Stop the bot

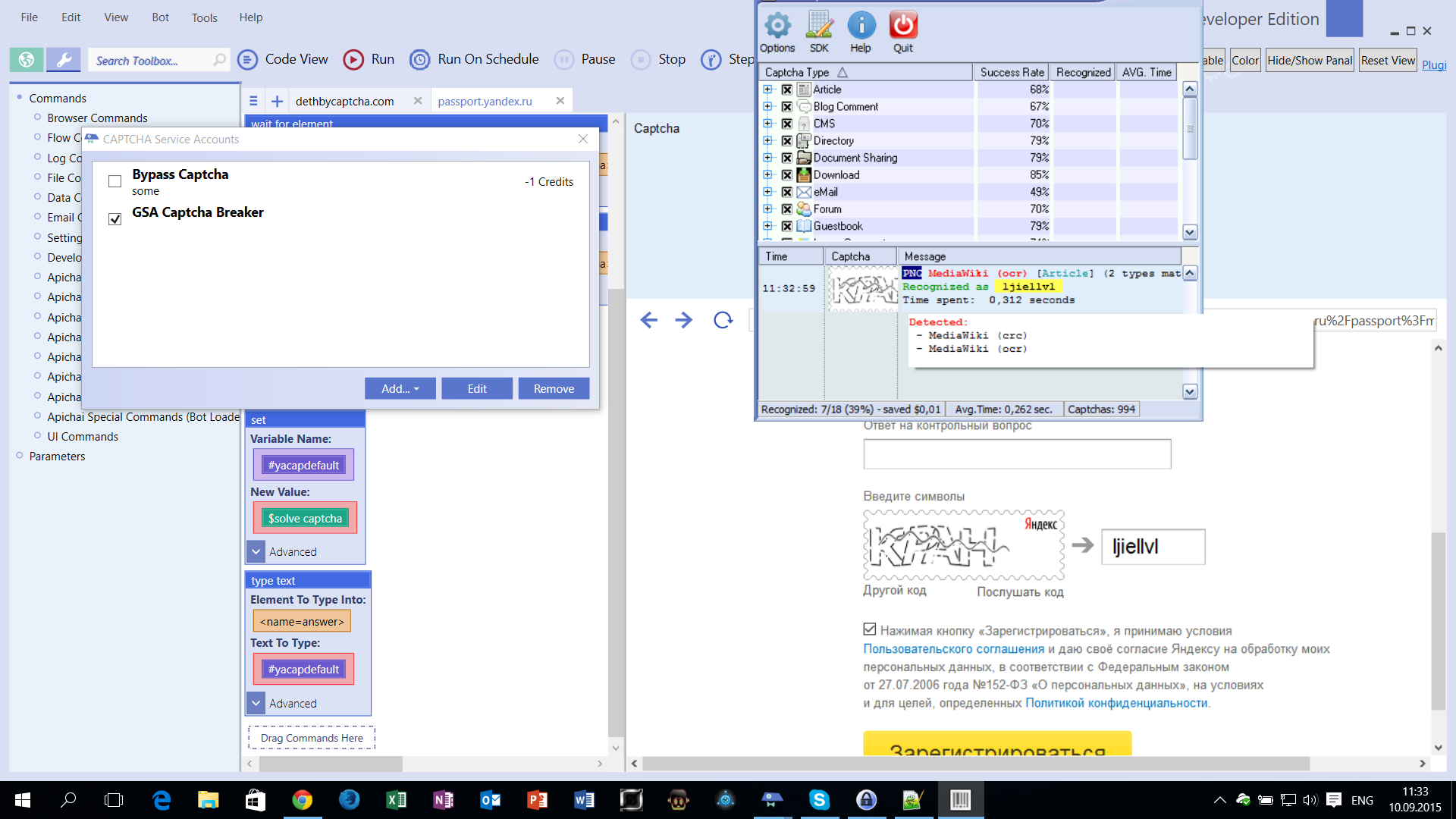(x=658, y=59)
